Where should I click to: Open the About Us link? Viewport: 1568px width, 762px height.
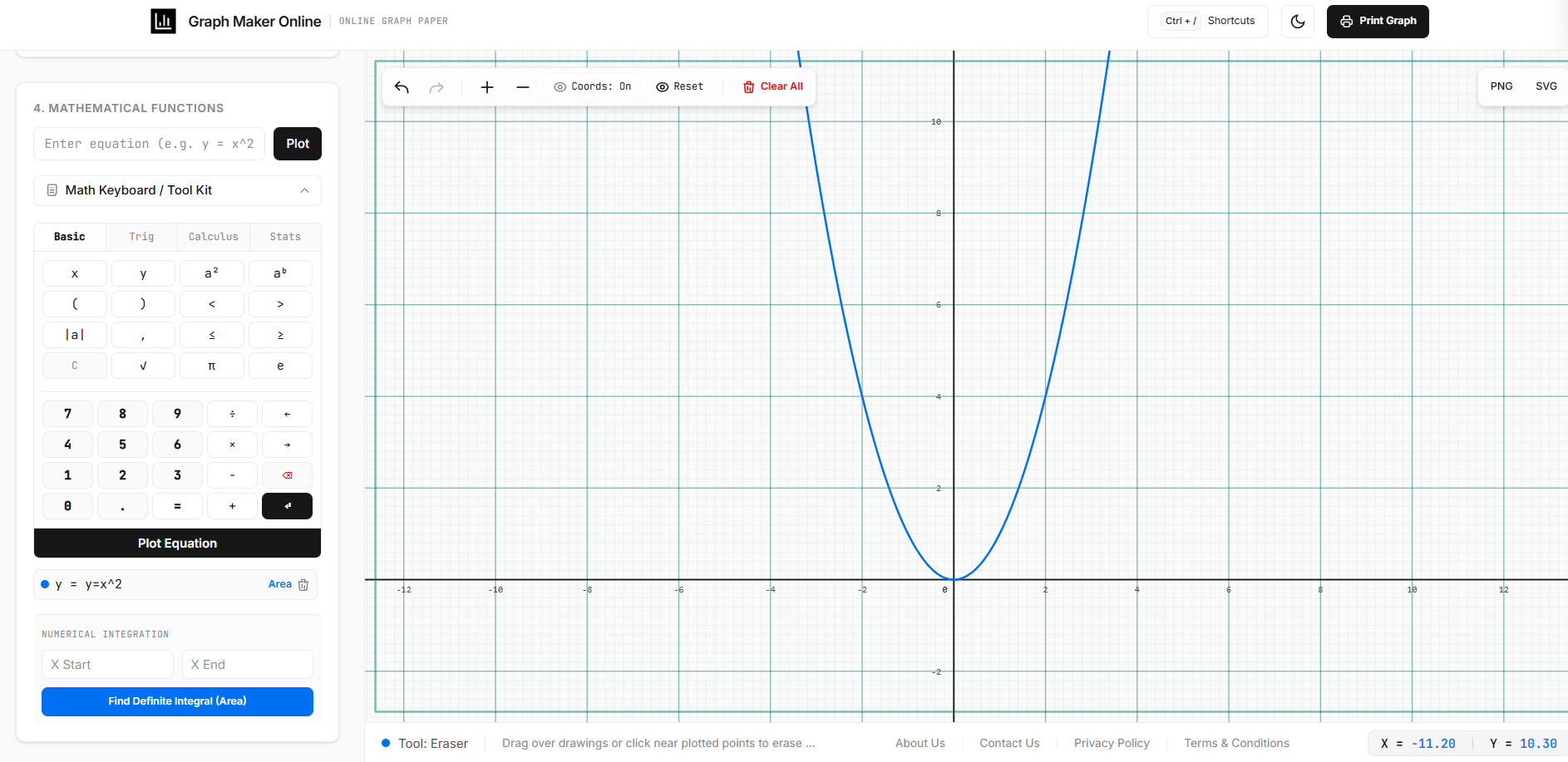[920, 743]
